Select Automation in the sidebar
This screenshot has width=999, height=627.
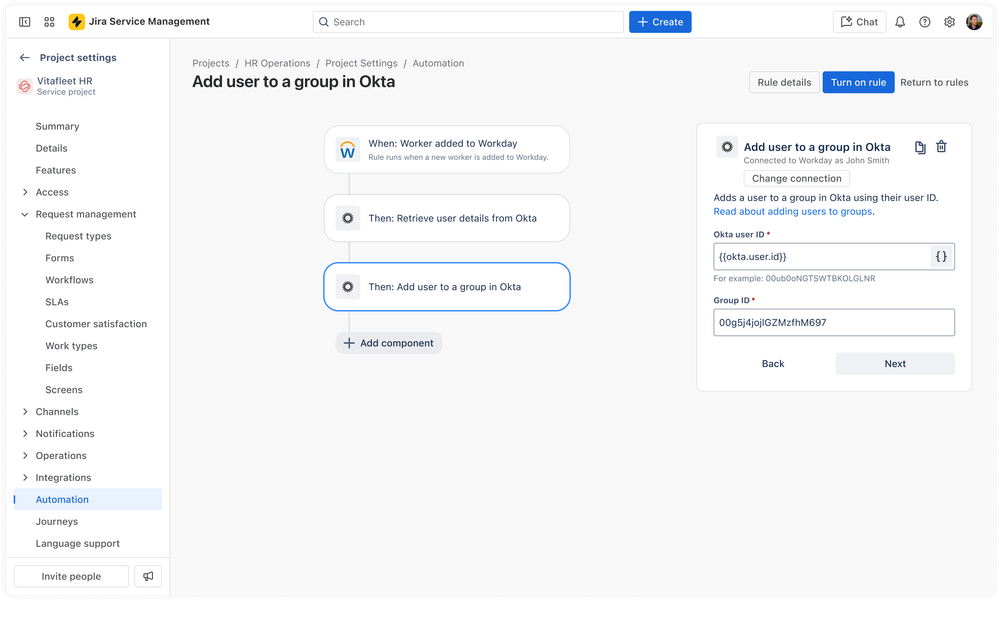[88, 500]
